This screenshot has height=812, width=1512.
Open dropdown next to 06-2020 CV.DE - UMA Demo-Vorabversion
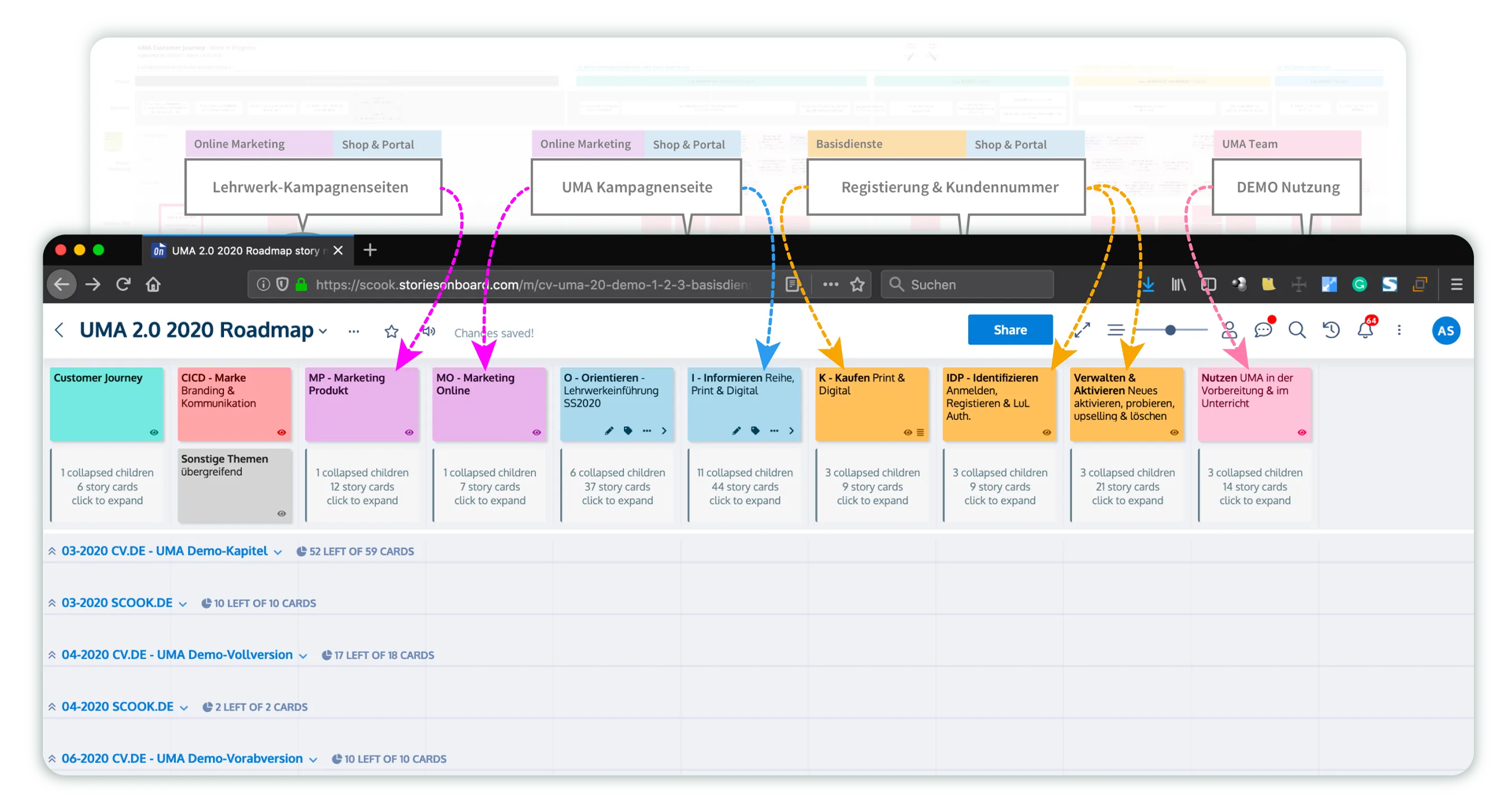313,760
